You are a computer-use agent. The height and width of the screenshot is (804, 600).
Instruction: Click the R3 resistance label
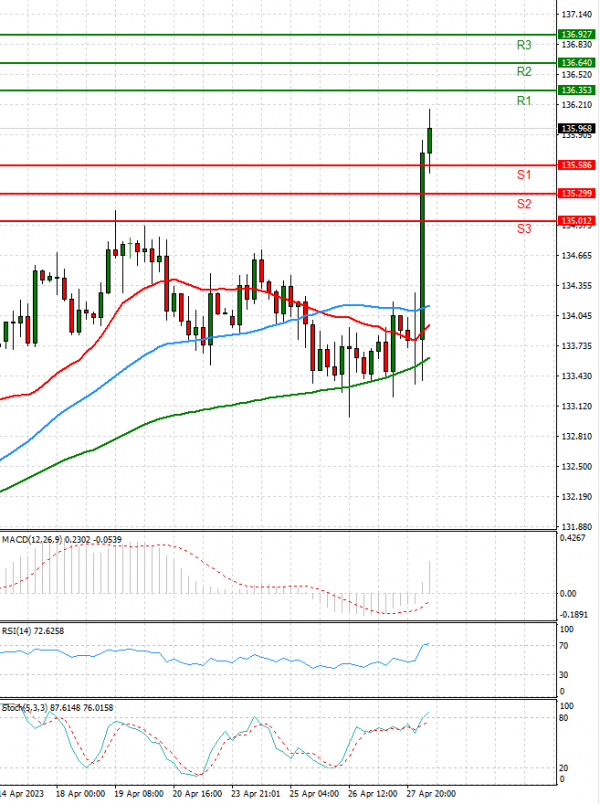pos(524,45)
